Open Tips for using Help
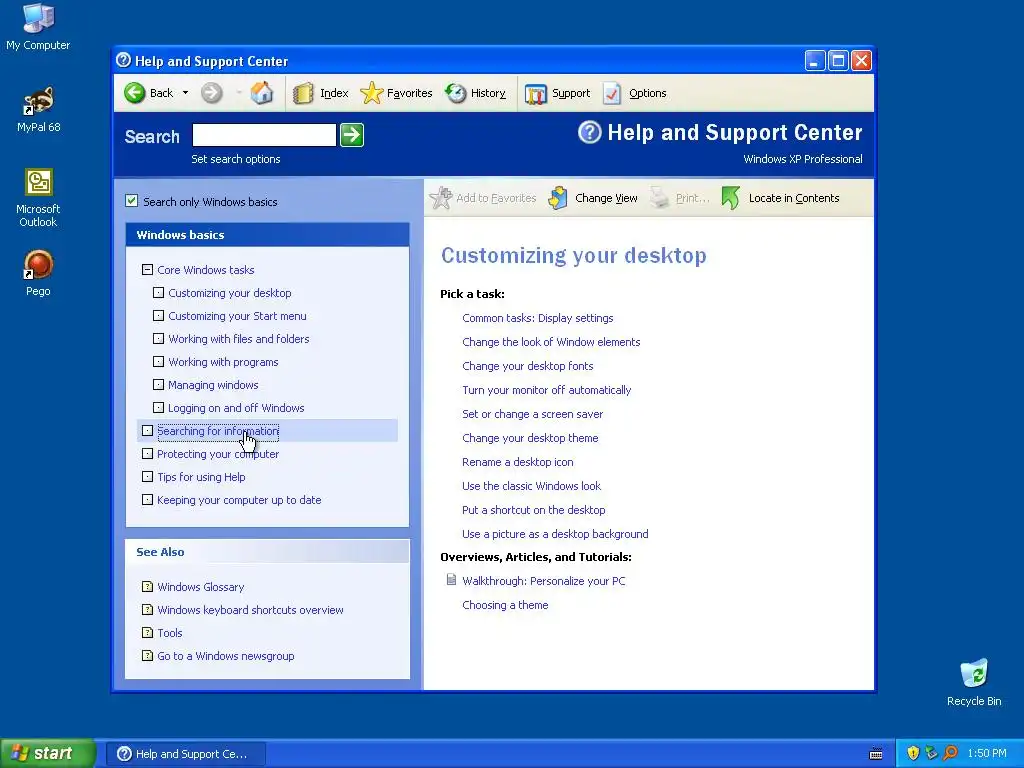Image resolution: width=1024 pixels, height=768 pixels. 201,477
